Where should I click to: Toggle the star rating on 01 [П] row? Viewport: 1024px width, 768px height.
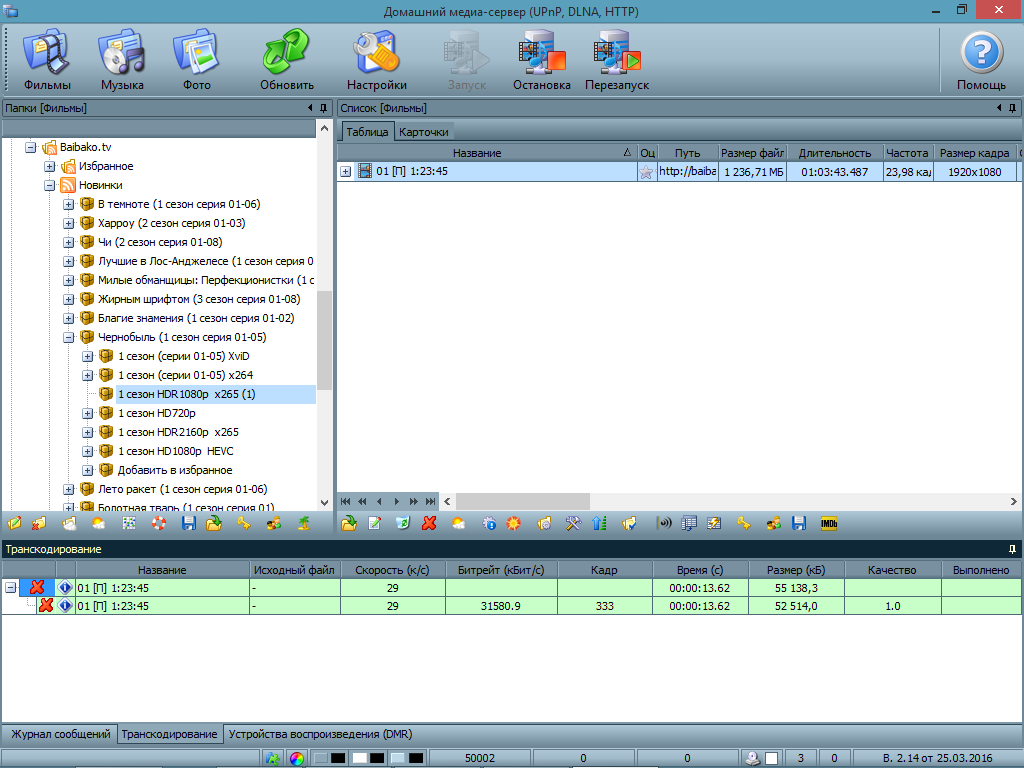pos(646,172)
